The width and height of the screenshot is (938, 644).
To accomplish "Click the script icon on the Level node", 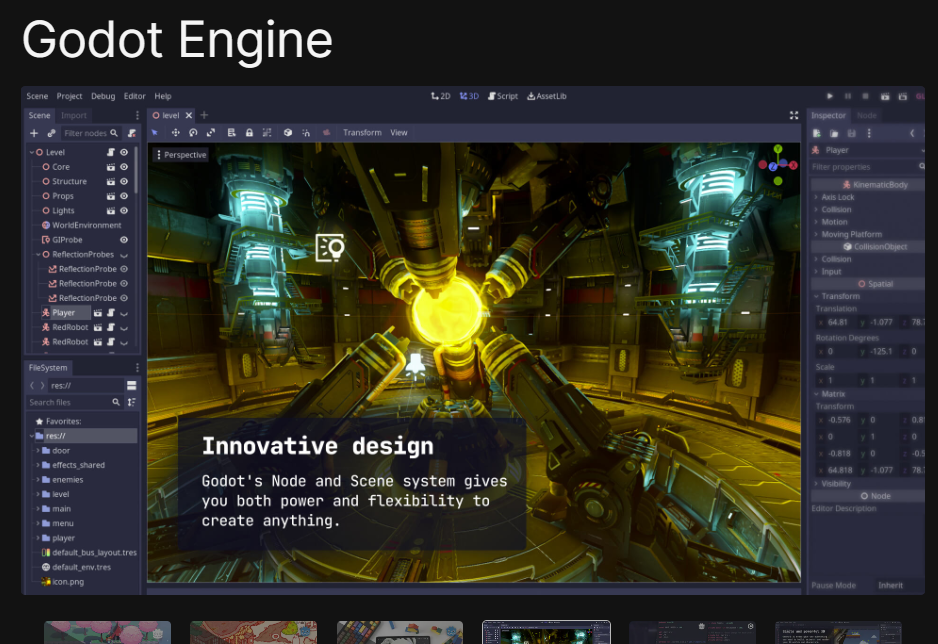I will point(111,152).
